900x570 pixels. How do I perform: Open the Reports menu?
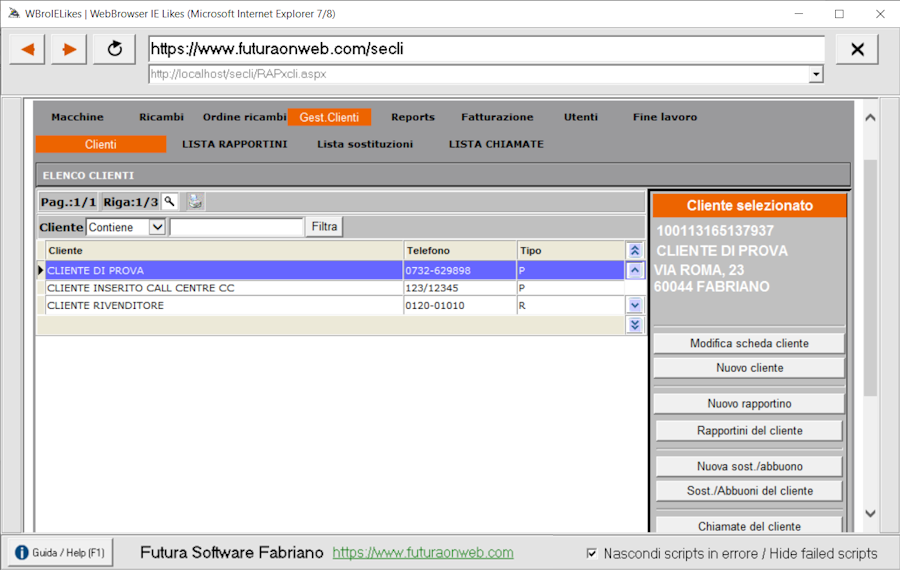pos(413,117)
